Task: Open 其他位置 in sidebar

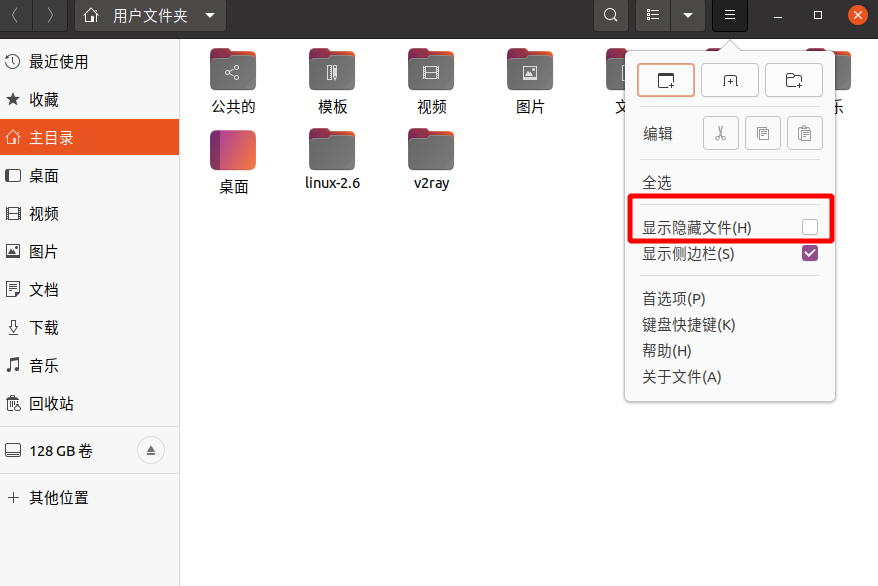Action: (90, 498)
